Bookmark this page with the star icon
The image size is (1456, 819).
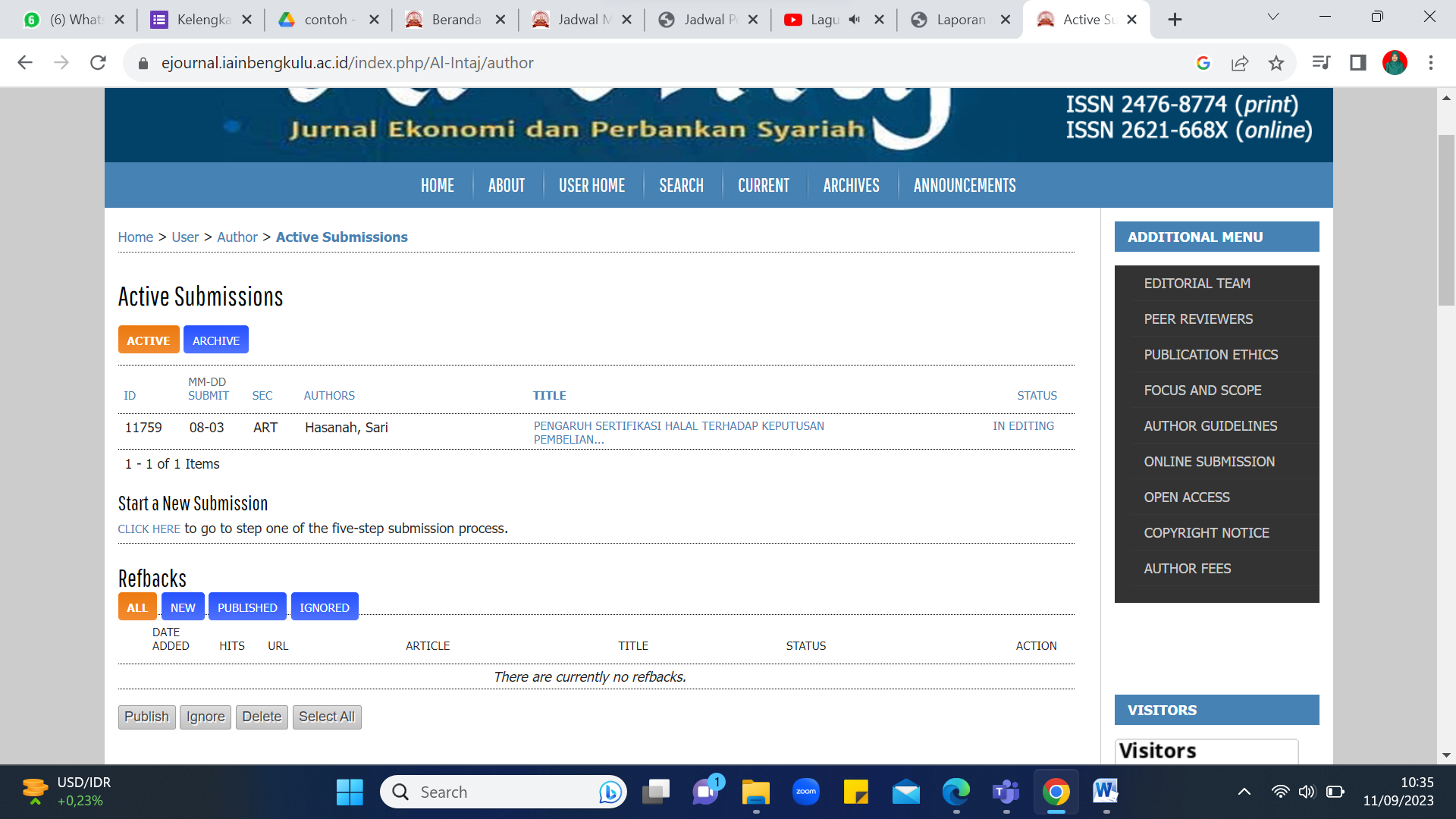pyautogui.click(x=1276, y=63)
